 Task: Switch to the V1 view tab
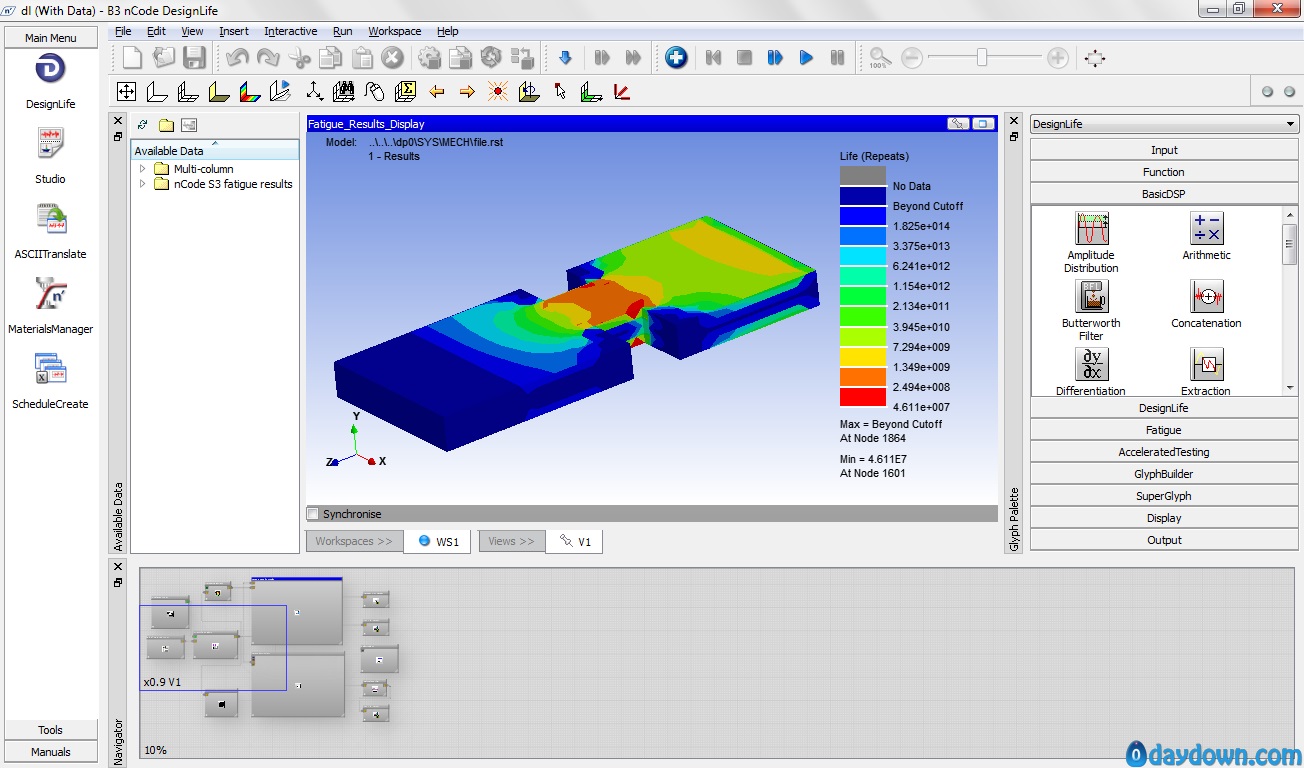[x=575, y=541]
